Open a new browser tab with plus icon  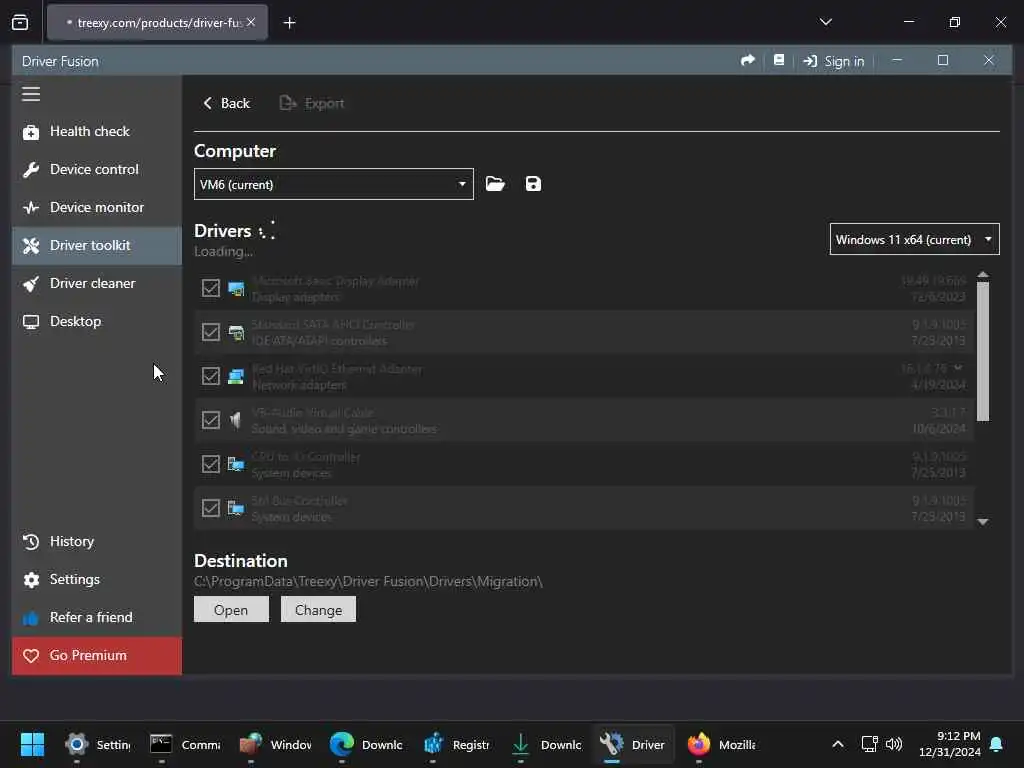click(x=289, y=23)
